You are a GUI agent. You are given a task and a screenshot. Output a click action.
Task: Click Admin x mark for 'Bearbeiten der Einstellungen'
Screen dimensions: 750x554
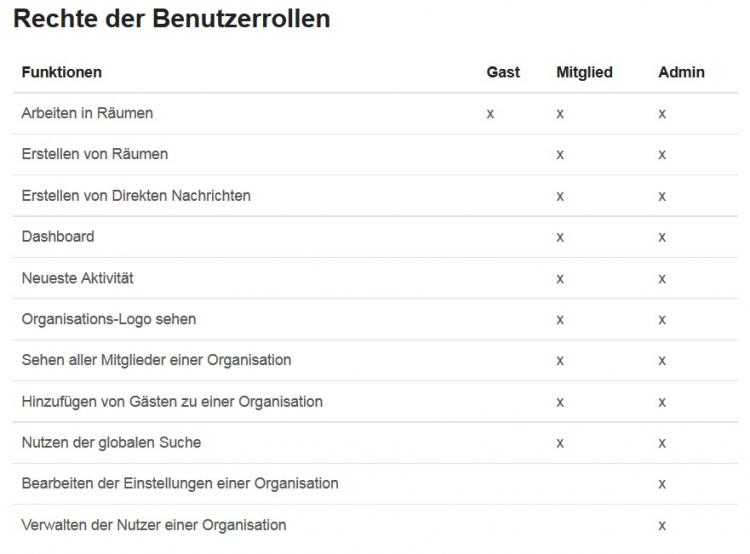point(662,484)
